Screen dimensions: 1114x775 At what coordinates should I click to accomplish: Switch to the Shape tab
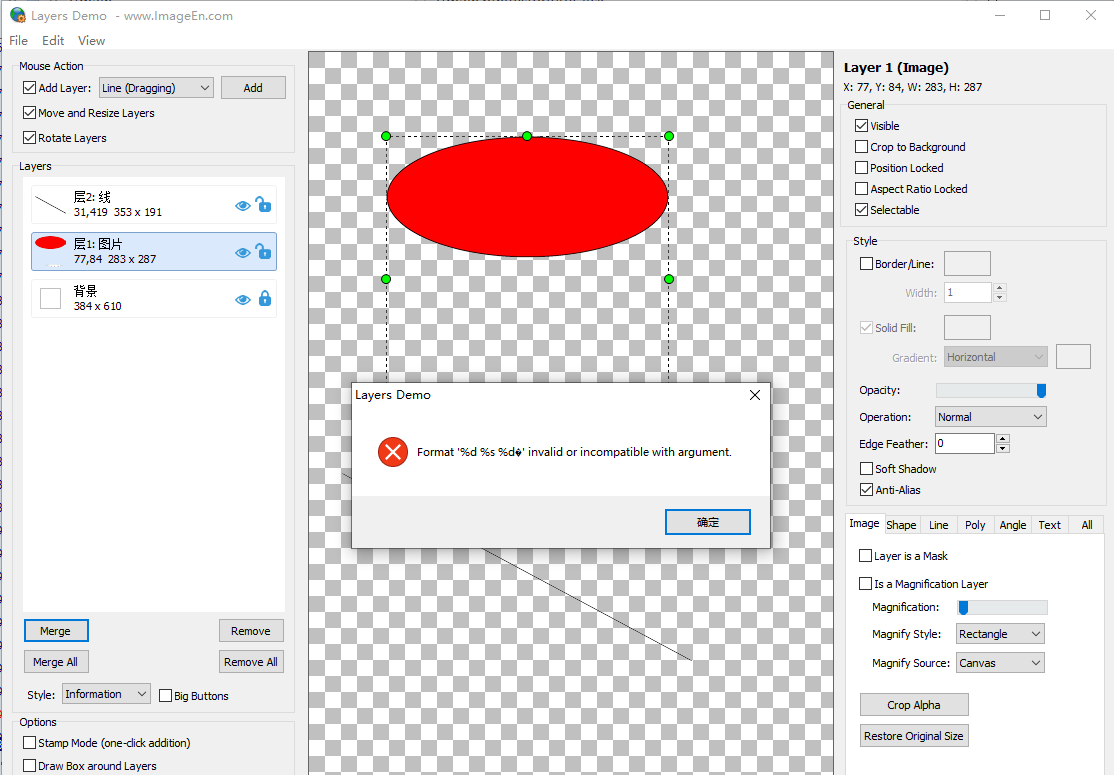[902, 525]
